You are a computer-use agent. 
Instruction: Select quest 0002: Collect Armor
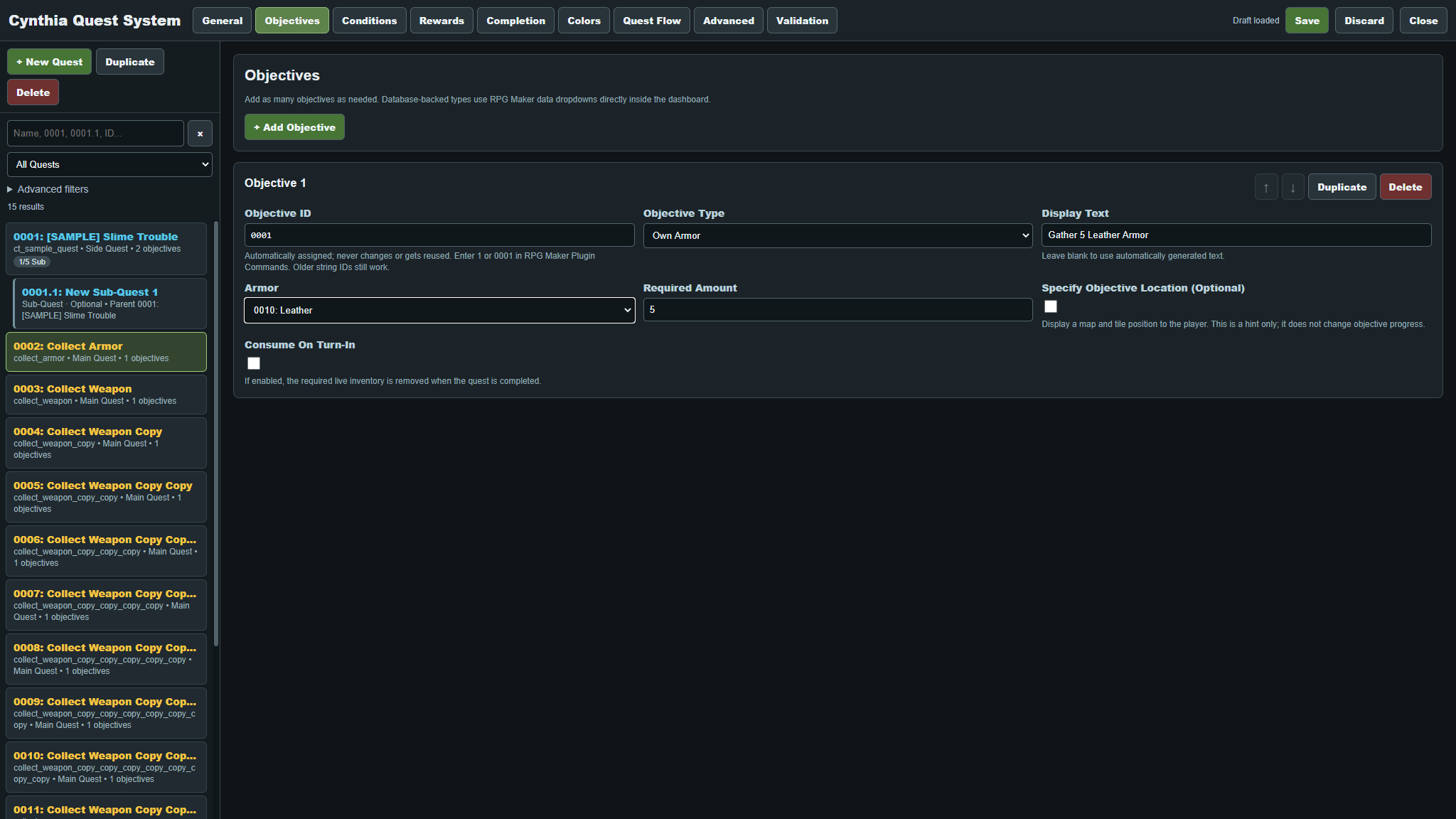[x=106, y=352]
